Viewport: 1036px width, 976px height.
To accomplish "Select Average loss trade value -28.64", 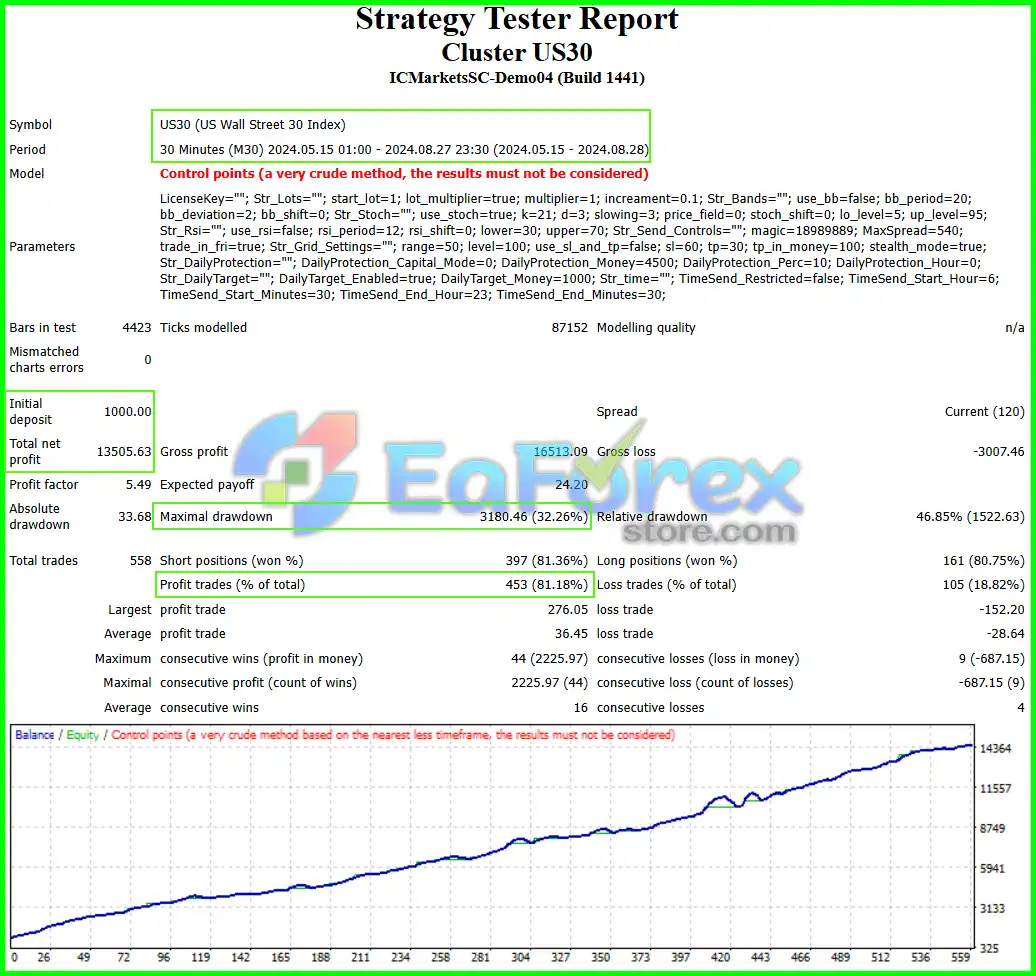I will [x=1006, y=633].
